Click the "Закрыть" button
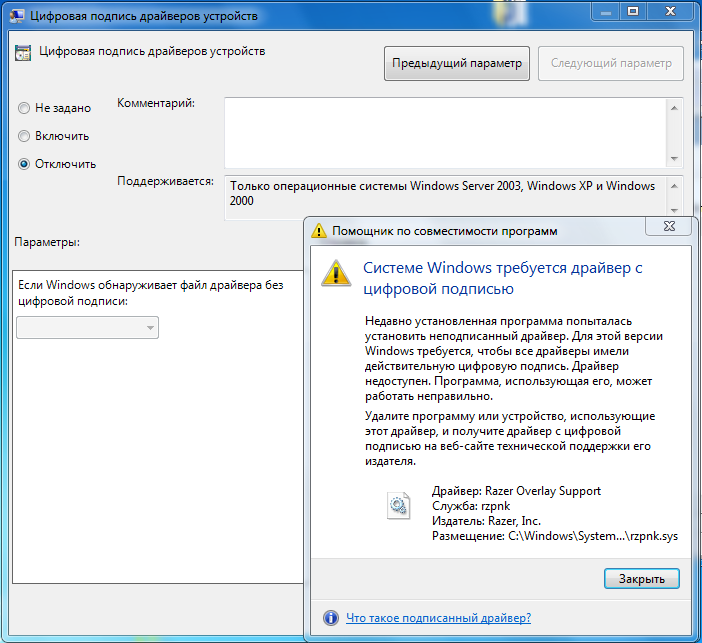 (642, 579)
